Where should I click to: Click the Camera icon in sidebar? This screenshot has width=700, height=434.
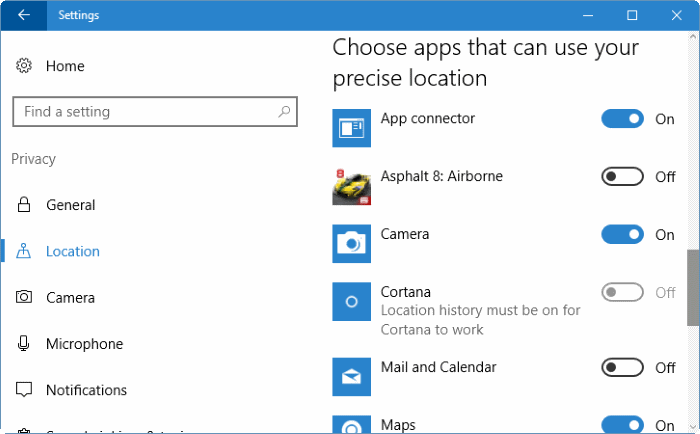[24, 297]
